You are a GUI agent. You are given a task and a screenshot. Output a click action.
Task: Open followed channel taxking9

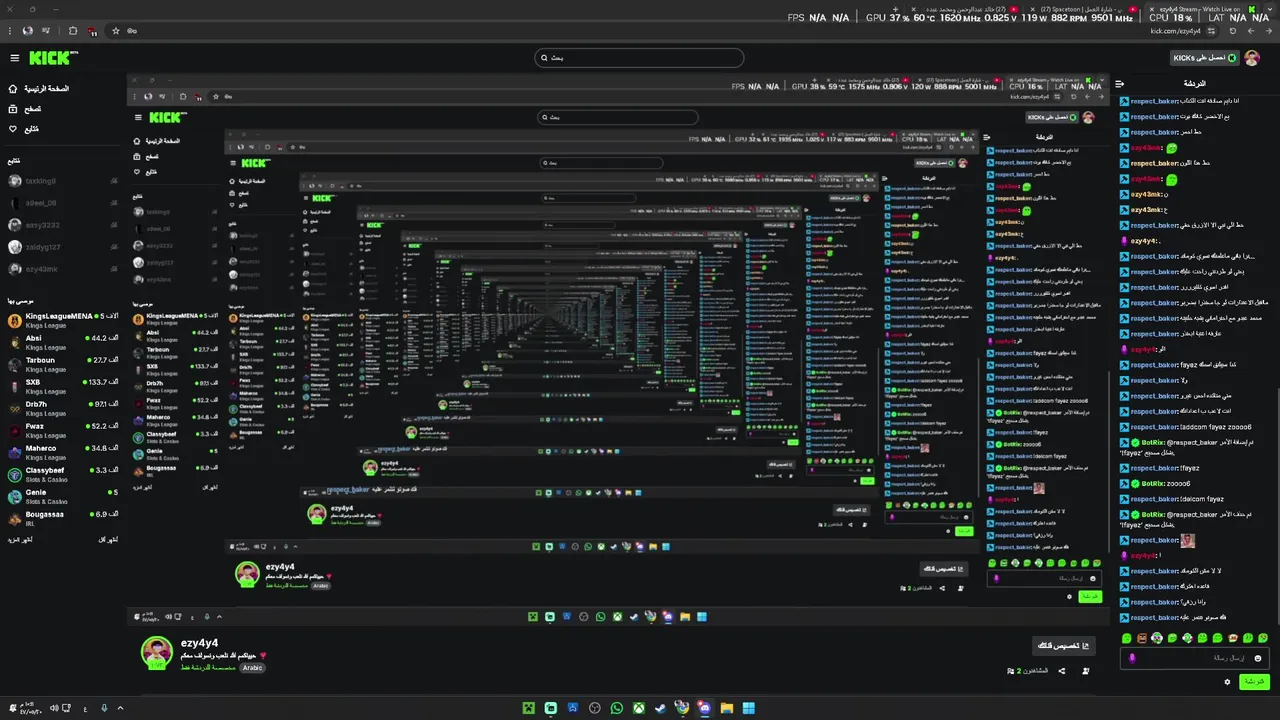pyautogui.click(x=62, y=181)
